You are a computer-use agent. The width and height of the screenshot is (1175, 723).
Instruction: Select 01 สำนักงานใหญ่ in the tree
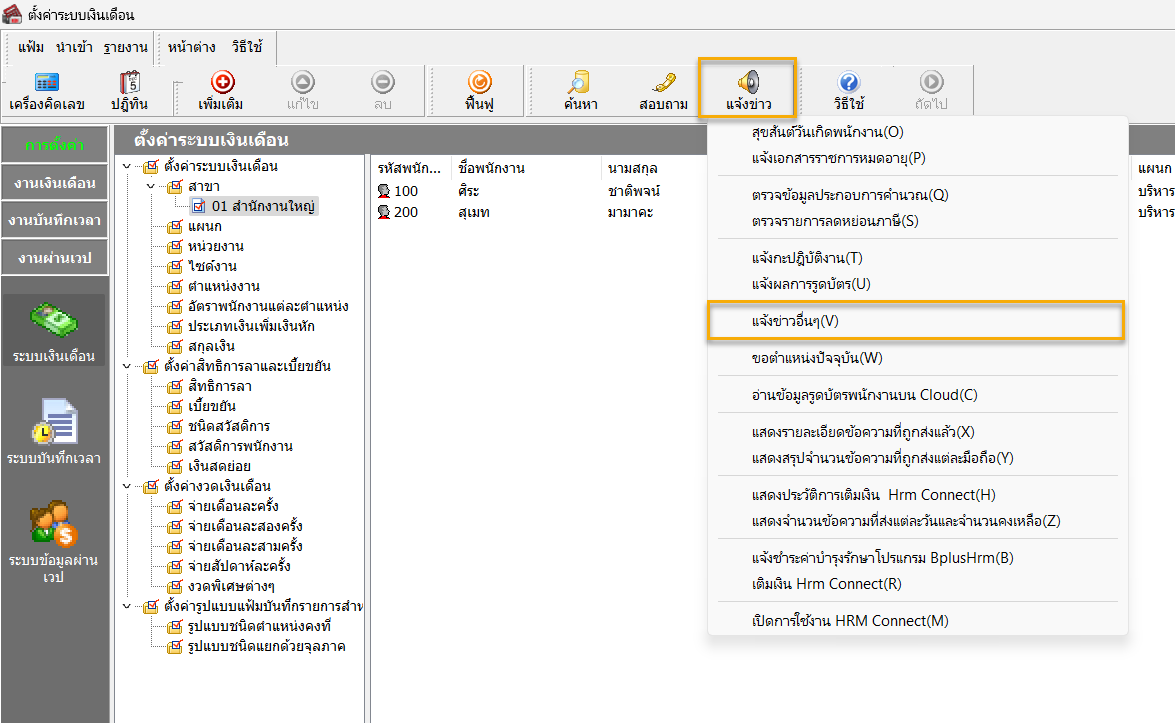tap(263, 206)
